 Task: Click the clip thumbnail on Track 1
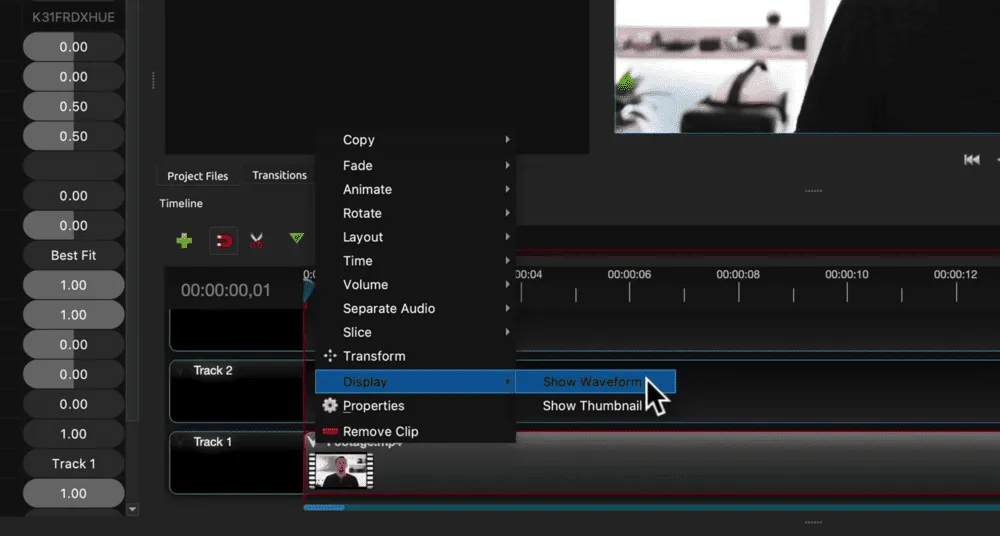(341, 471)
